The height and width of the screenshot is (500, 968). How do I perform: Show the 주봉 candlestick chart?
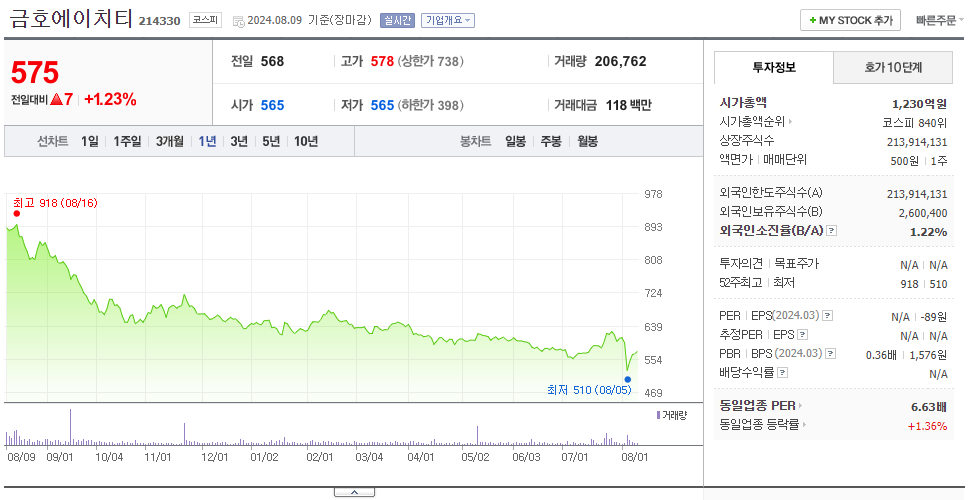pyautogui.click(x=551, y=141)
